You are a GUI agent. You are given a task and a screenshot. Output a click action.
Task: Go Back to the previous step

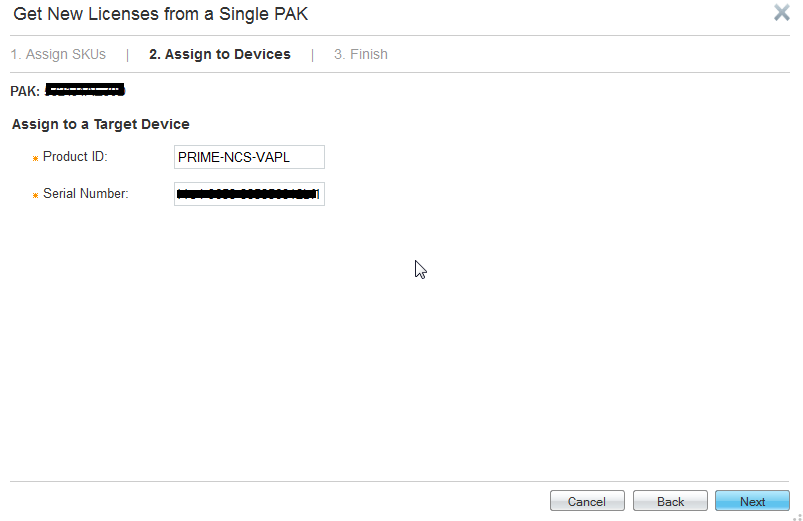coord(670,501)
